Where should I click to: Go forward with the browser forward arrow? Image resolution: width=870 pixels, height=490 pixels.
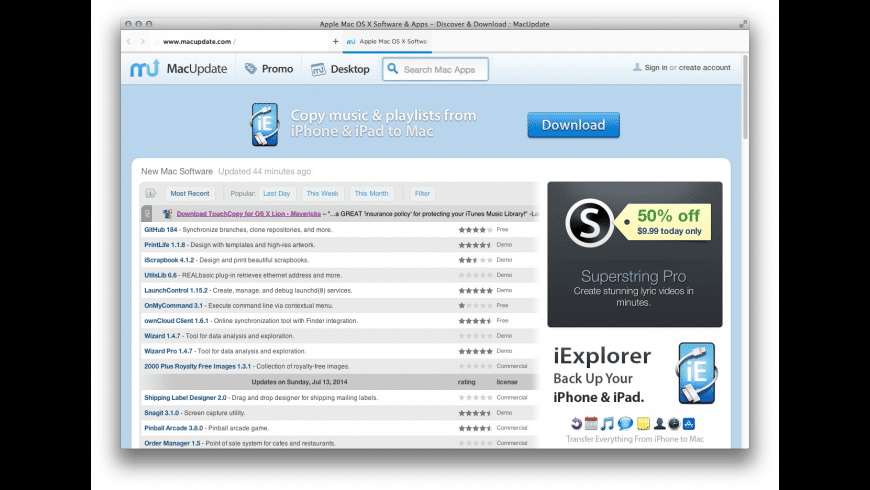click(x=143, y=41)
